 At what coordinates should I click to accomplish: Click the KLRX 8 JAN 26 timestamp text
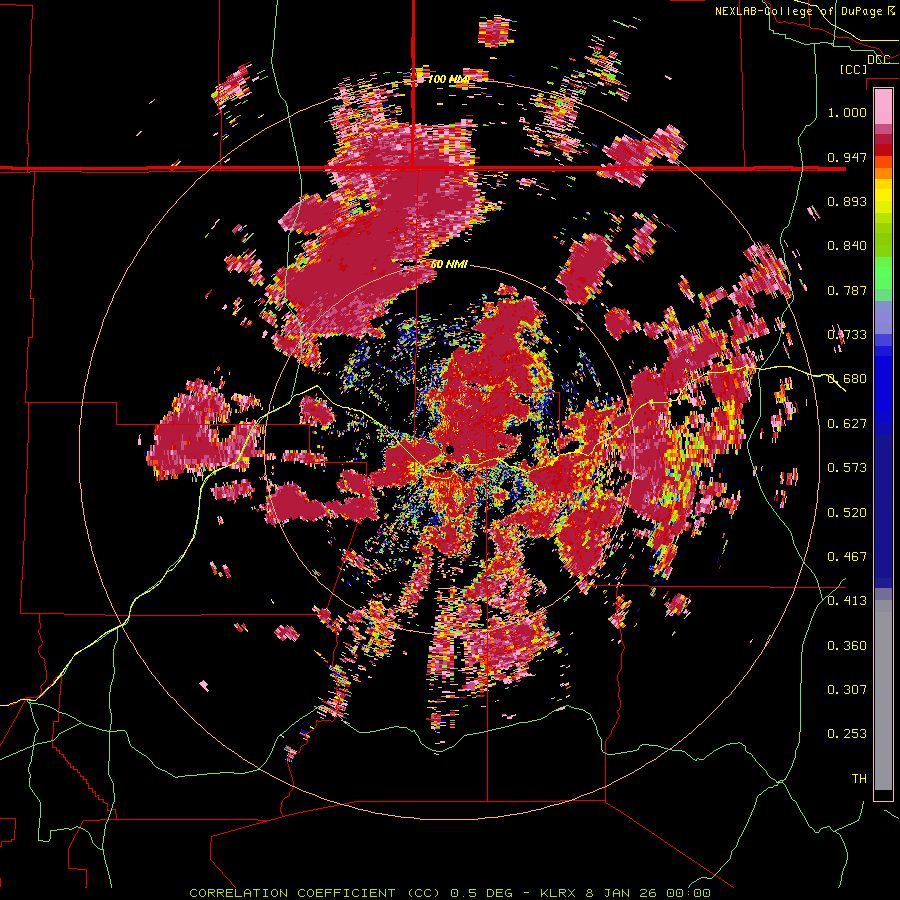pyautogui.click(x=625, y=893)
